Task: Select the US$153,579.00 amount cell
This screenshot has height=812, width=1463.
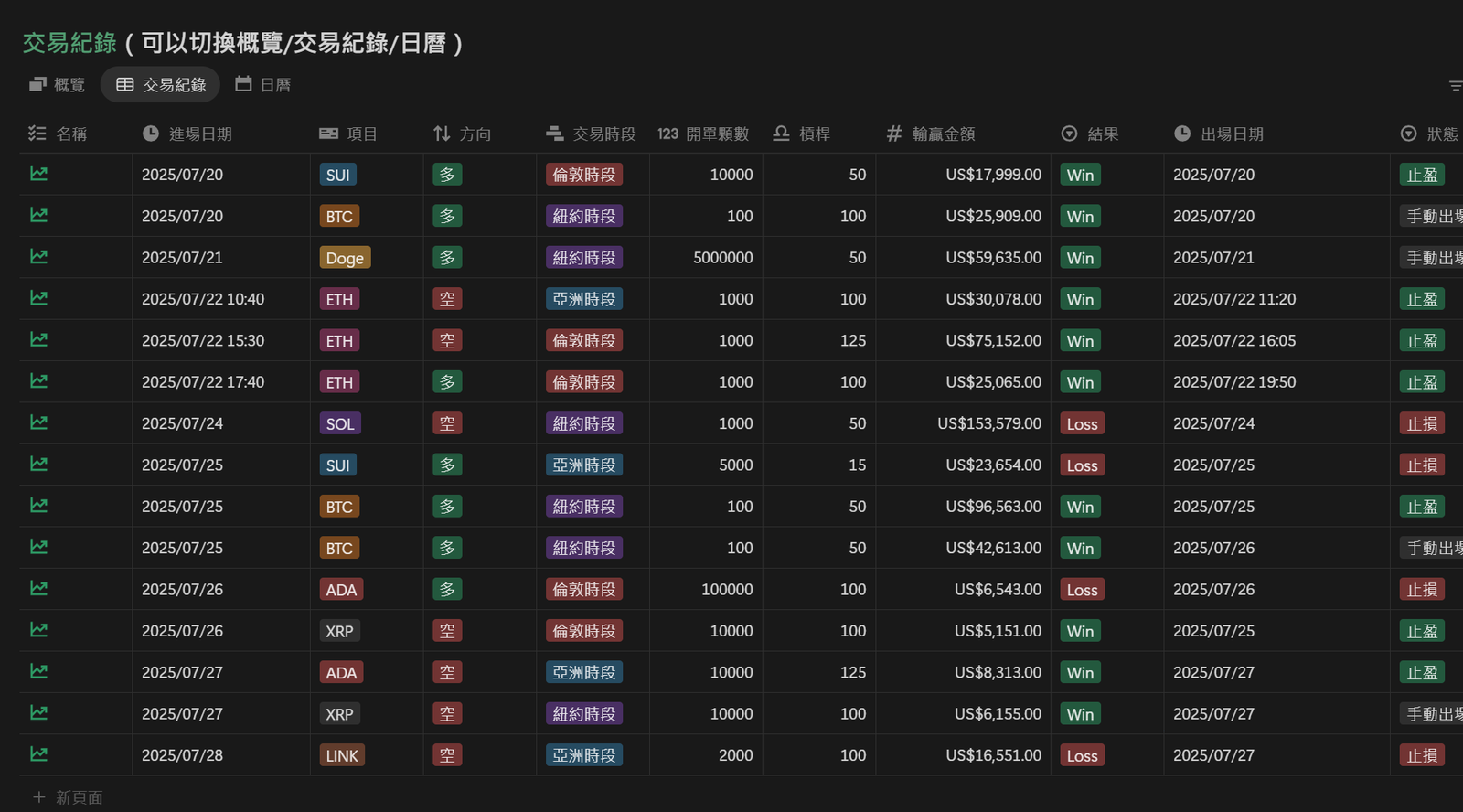Action: 988,423
